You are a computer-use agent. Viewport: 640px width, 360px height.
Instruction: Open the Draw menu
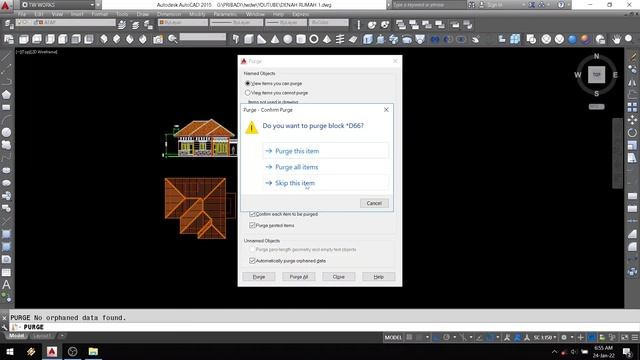(x=142, y=14)
